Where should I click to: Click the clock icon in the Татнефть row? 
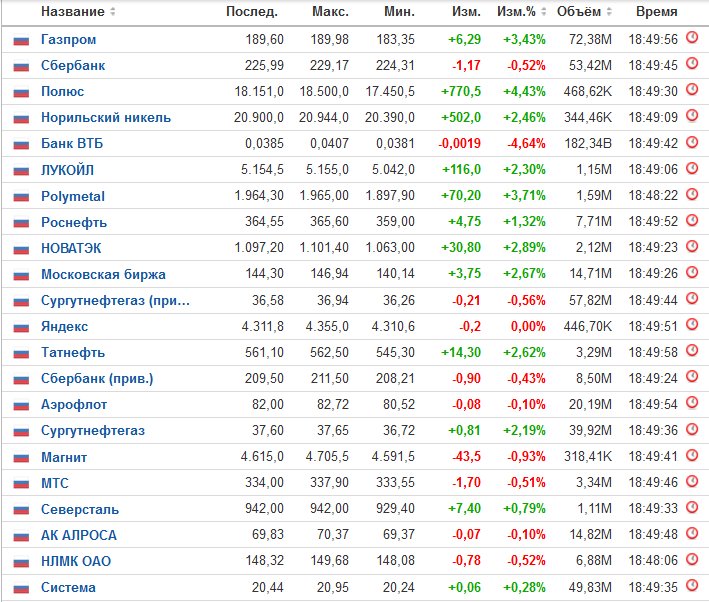692,351
